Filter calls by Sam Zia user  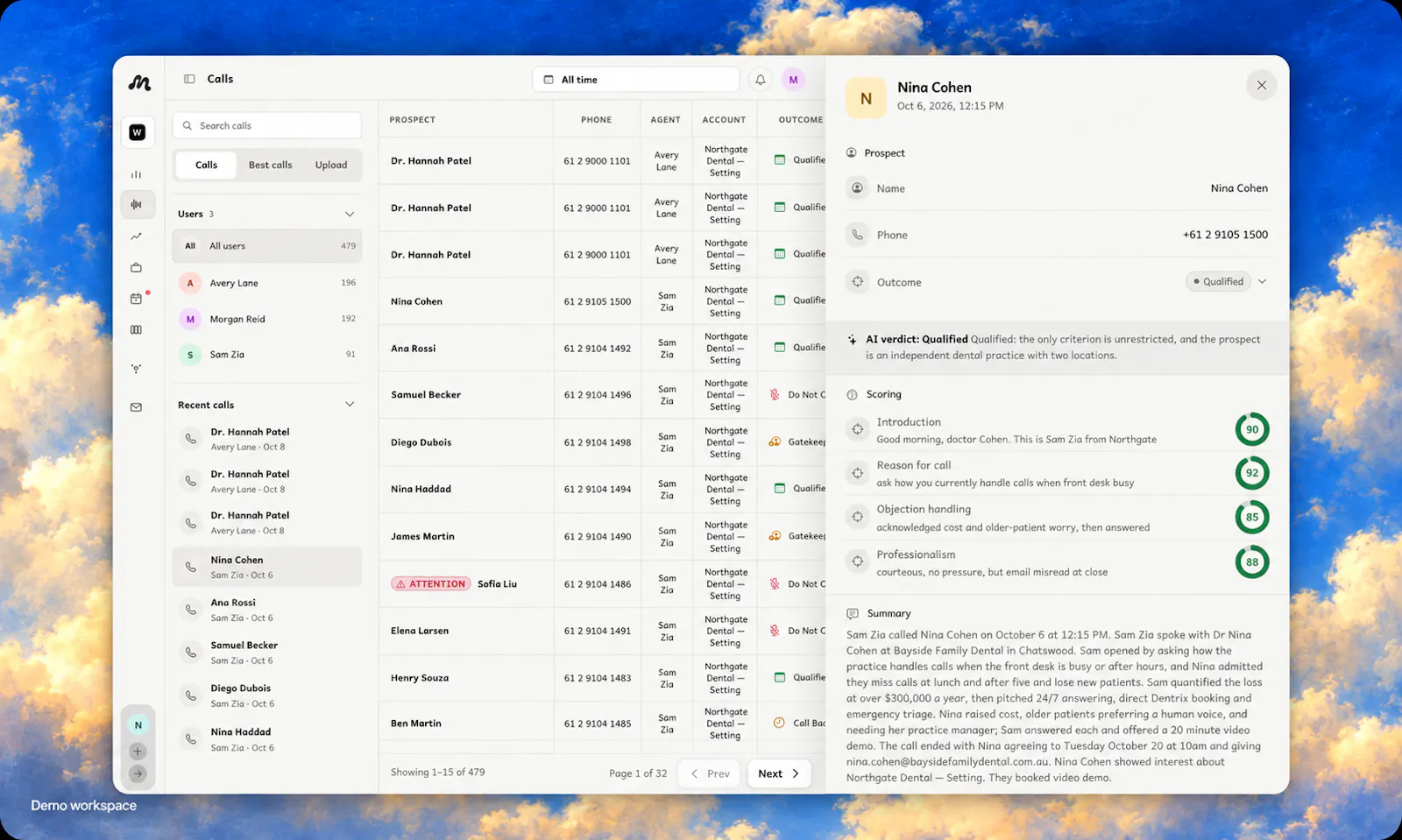(x=267, y=355)
